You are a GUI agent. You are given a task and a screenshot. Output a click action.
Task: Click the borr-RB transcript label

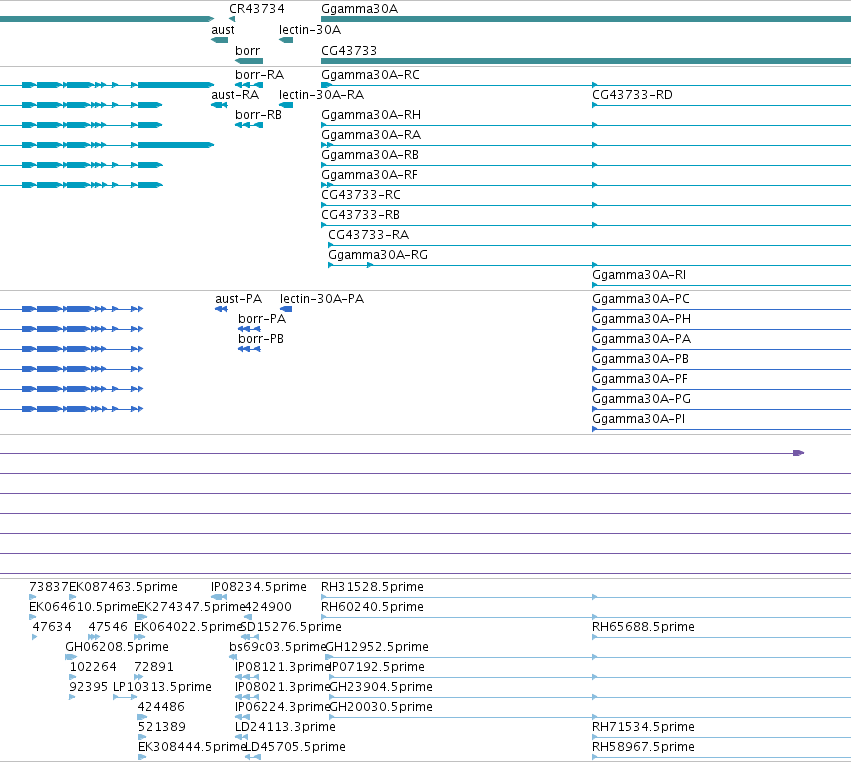[x=258, y=115]
